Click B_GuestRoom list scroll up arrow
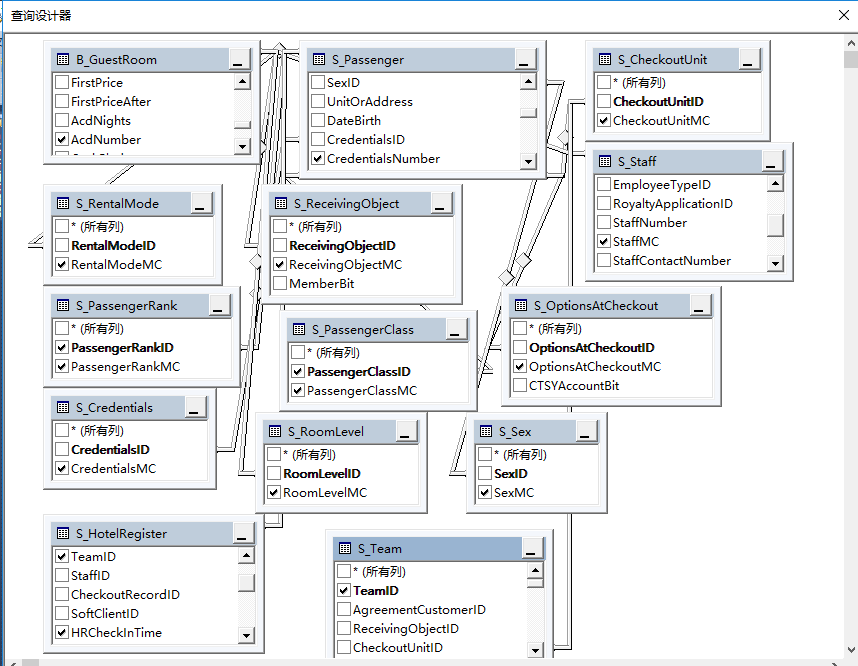The height and width of the screenshot is (666, 858). [242, 82]
